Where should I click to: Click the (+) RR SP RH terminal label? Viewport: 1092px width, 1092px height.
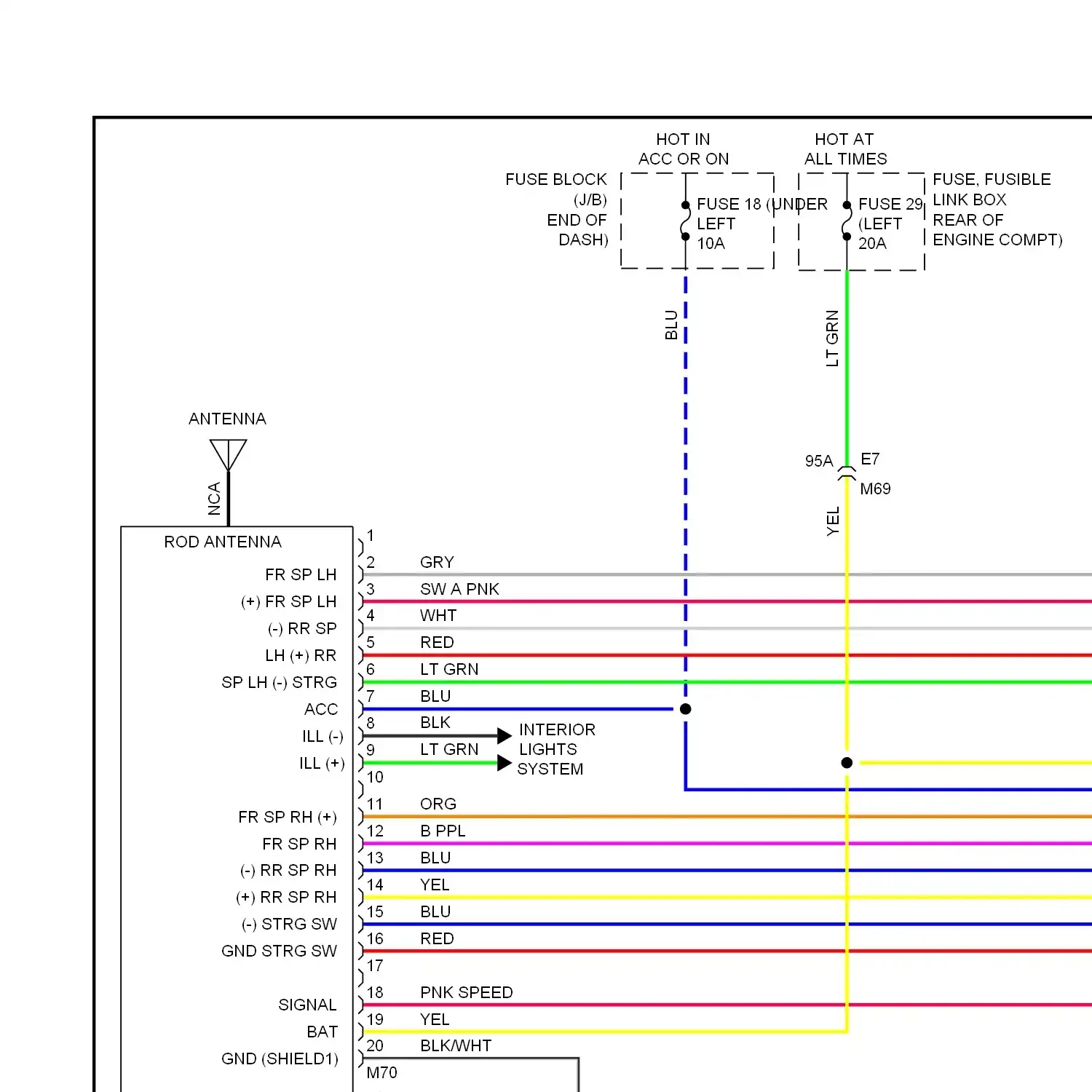[x=286, y=897]
